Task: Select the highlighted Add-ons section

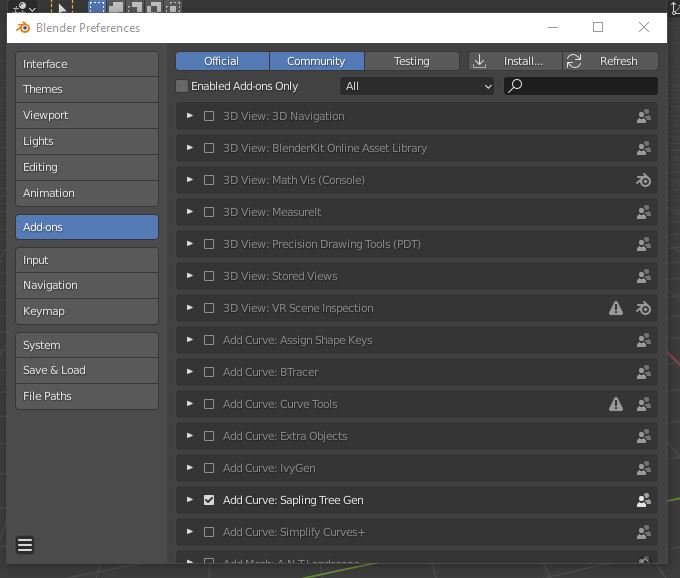Action: [87, 227]
